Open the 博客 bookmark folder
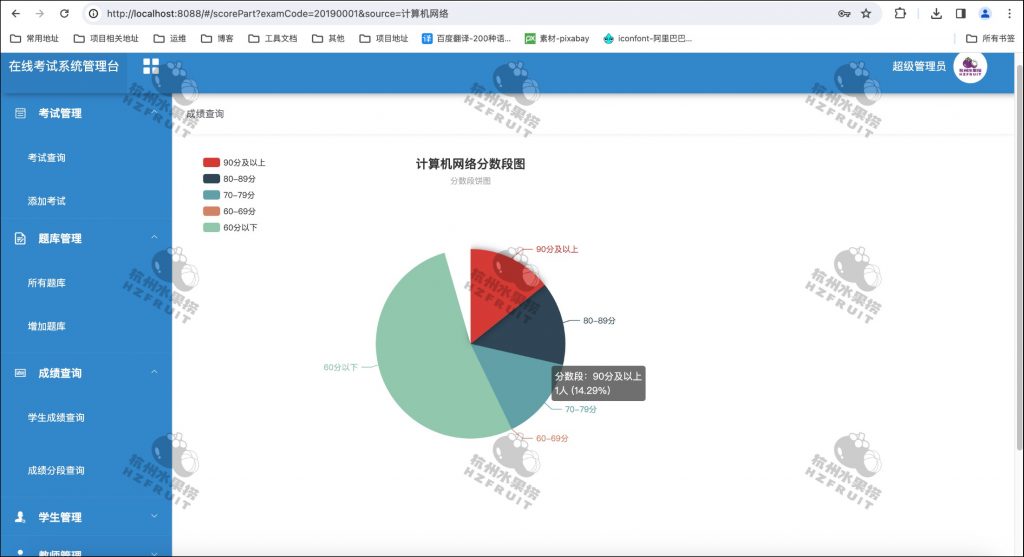 tap(217, 39)
